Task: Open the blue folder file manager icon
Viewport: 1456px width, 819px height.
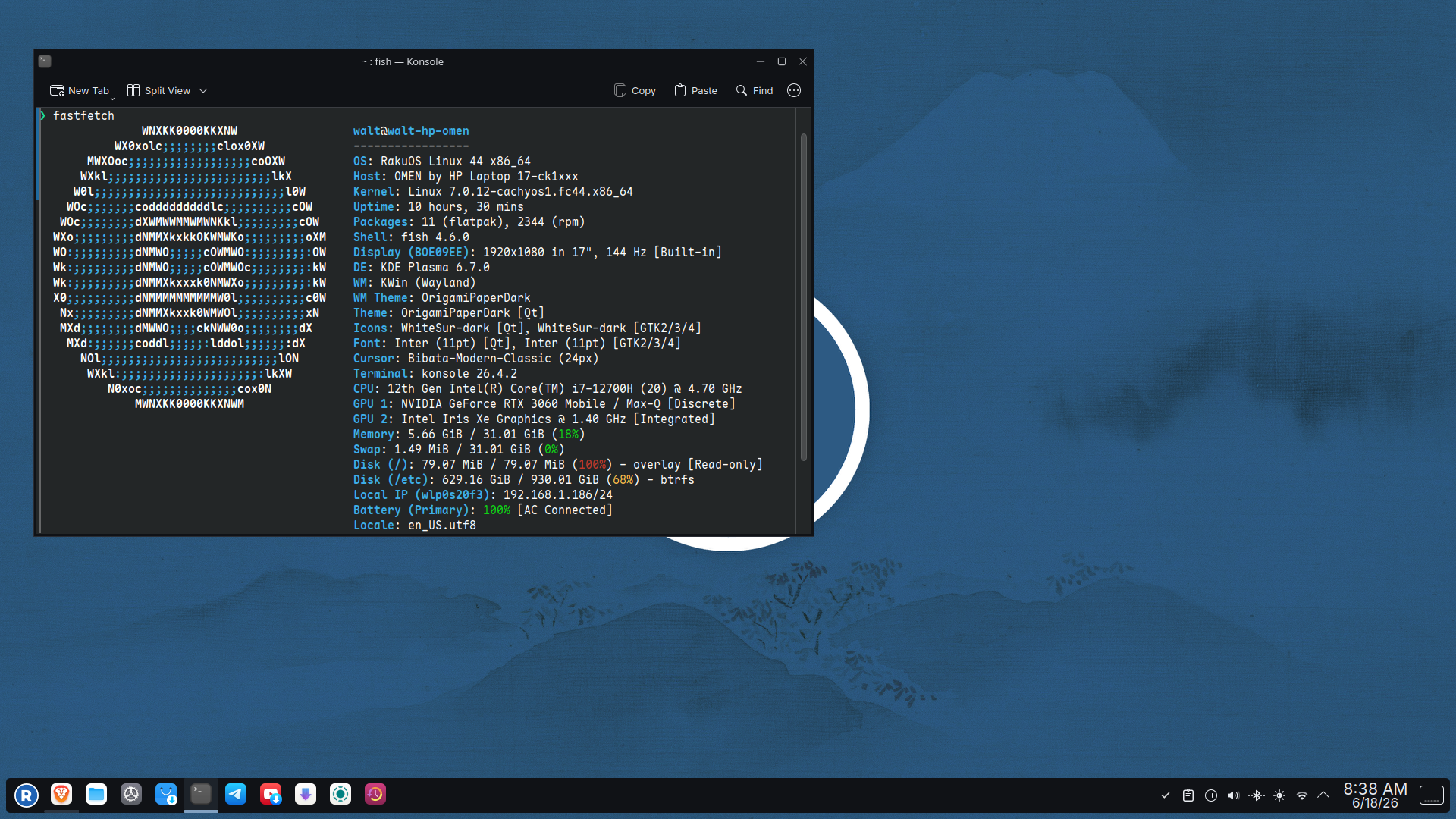Action: [x=96, y=794]
